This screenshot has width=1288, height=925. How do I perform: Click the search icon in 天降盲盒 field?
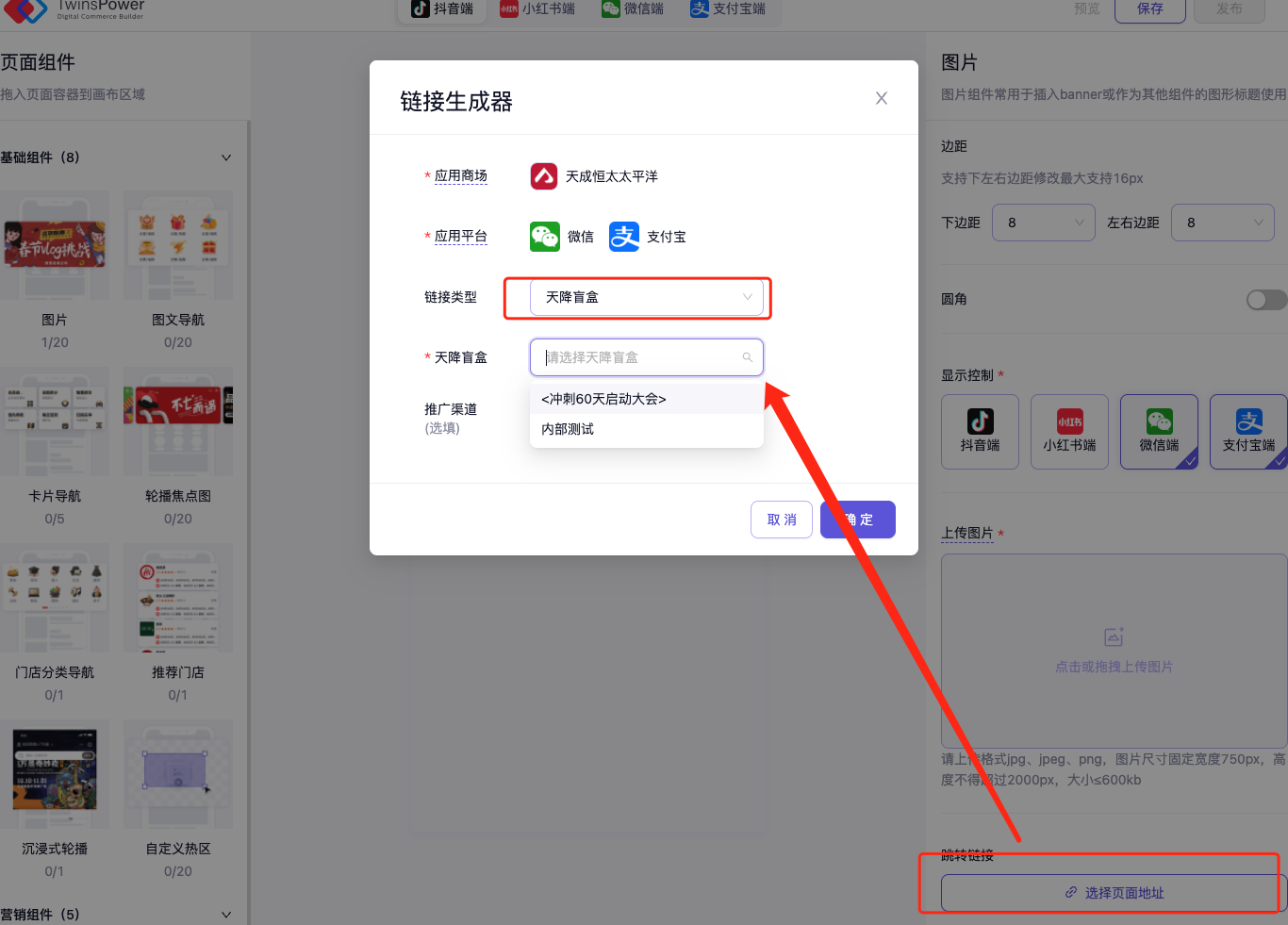click(x=747, y=357)
